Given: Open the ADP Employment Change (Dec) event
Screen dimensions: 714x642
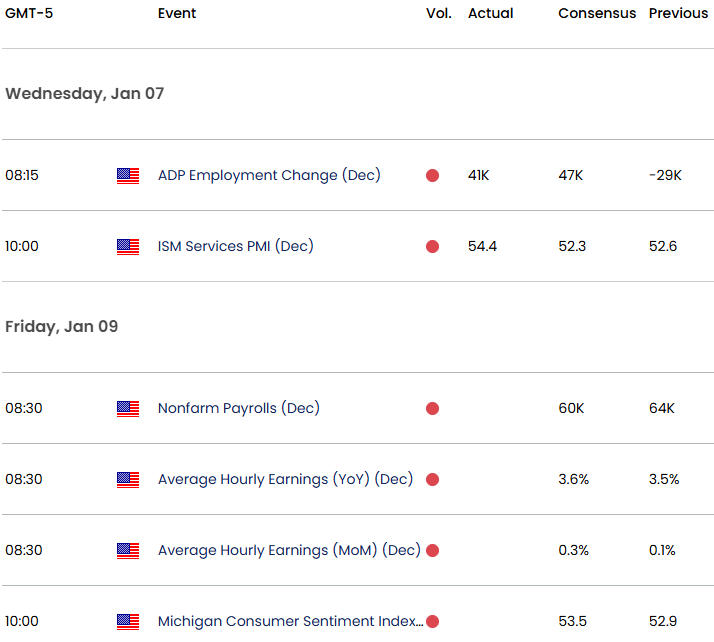Looking at the screenshot, I should pos(269,175).
